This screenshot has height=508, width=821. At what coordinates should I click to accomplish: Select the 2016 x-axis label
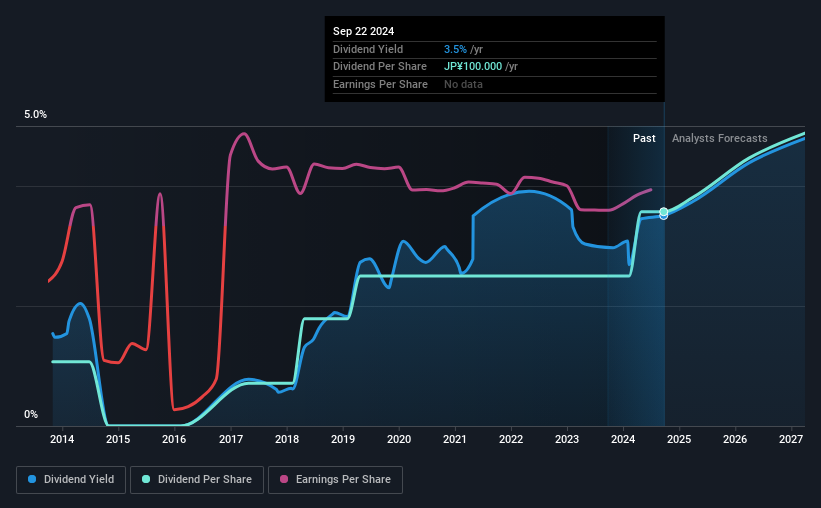pos(174,439)
